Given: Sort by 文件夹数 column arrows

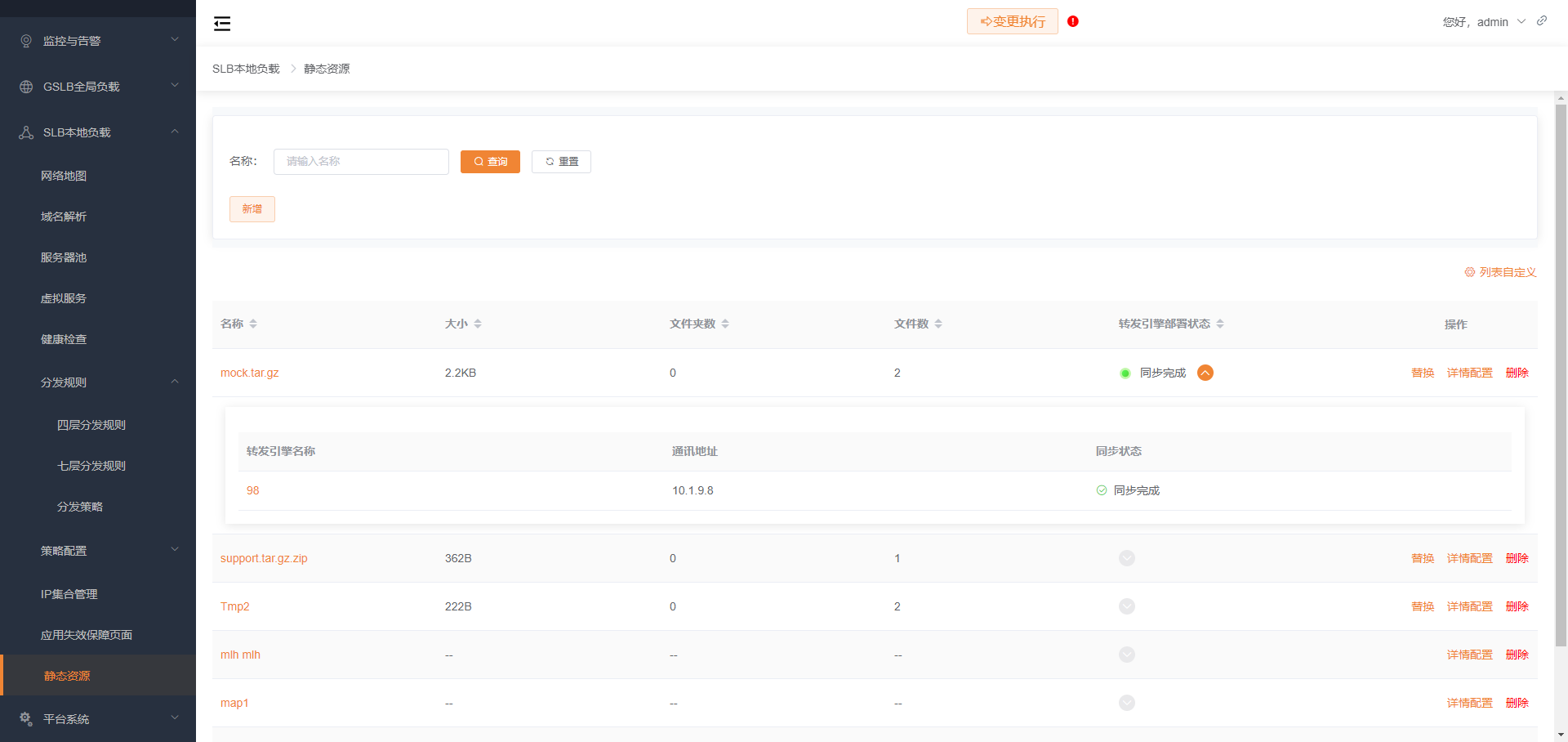Looking at the screenshot, I should click(725, 324).
